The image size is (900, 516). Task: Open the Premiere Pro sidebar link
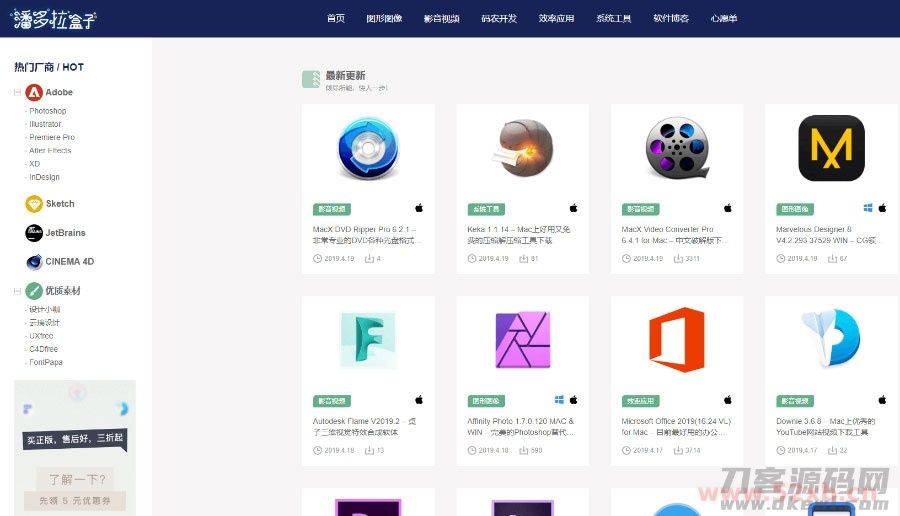(52, 137)
